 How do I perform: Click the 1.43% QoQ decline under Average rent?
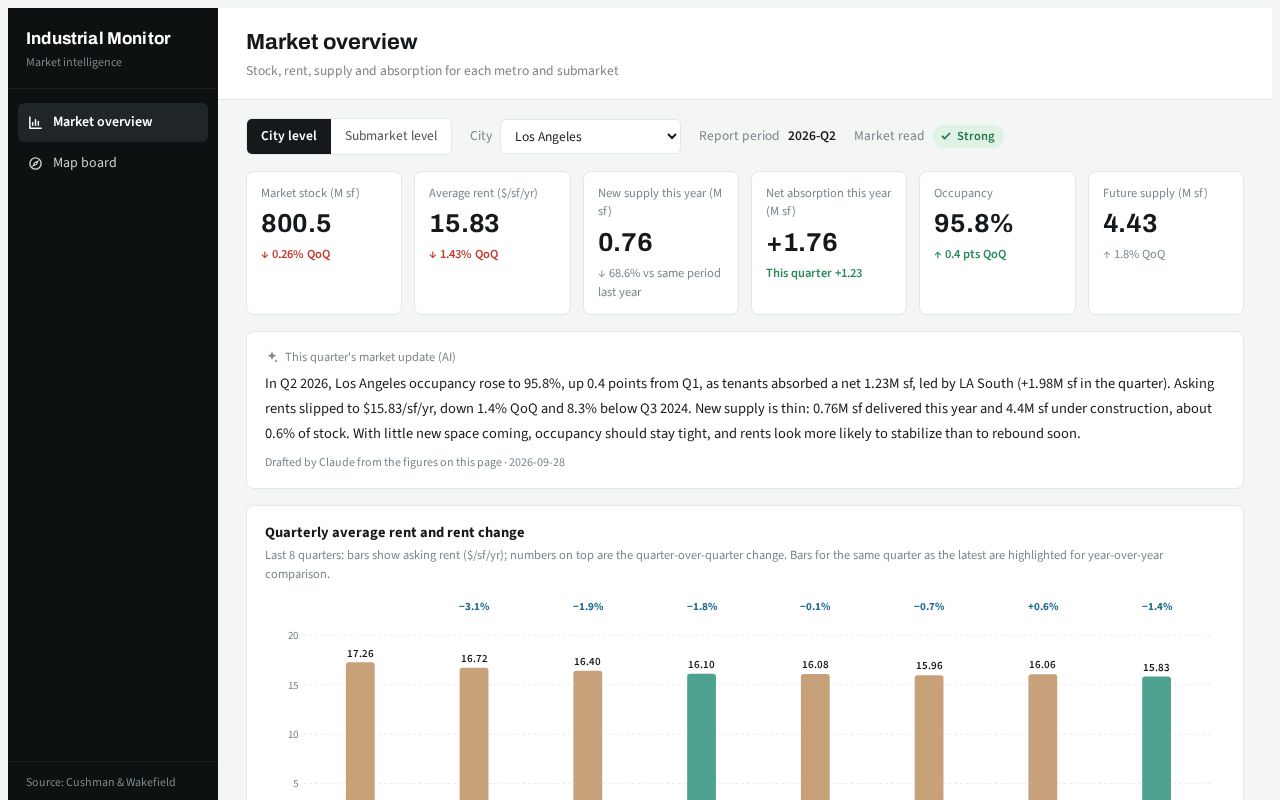tap(464, 254)
